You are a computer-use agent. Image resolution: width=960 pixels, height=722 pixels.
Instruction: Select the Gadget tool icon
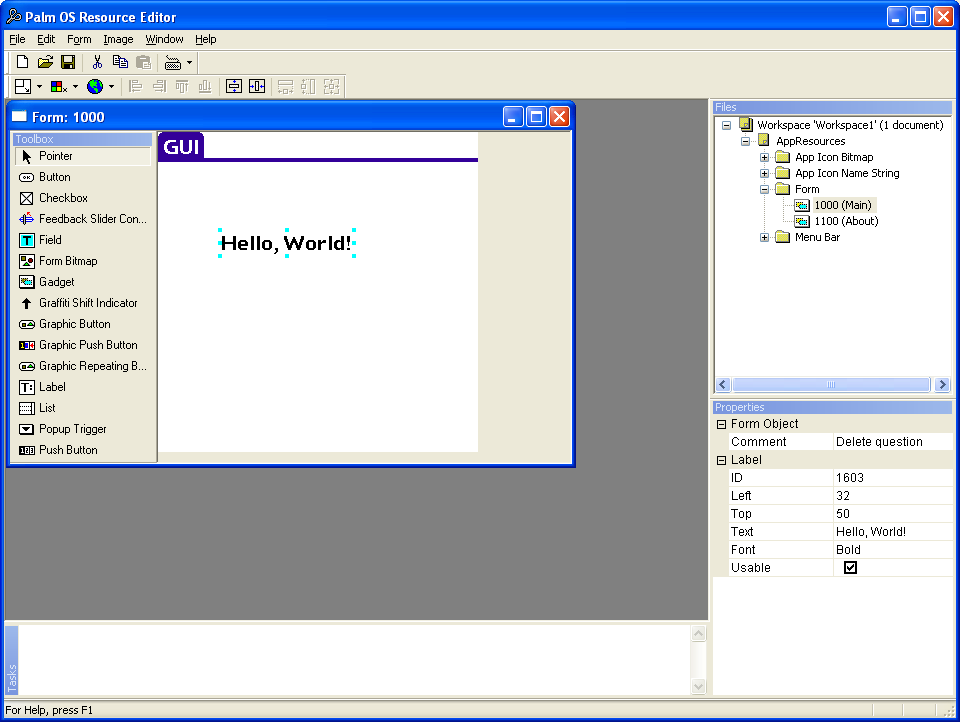[x=26, y=282]
